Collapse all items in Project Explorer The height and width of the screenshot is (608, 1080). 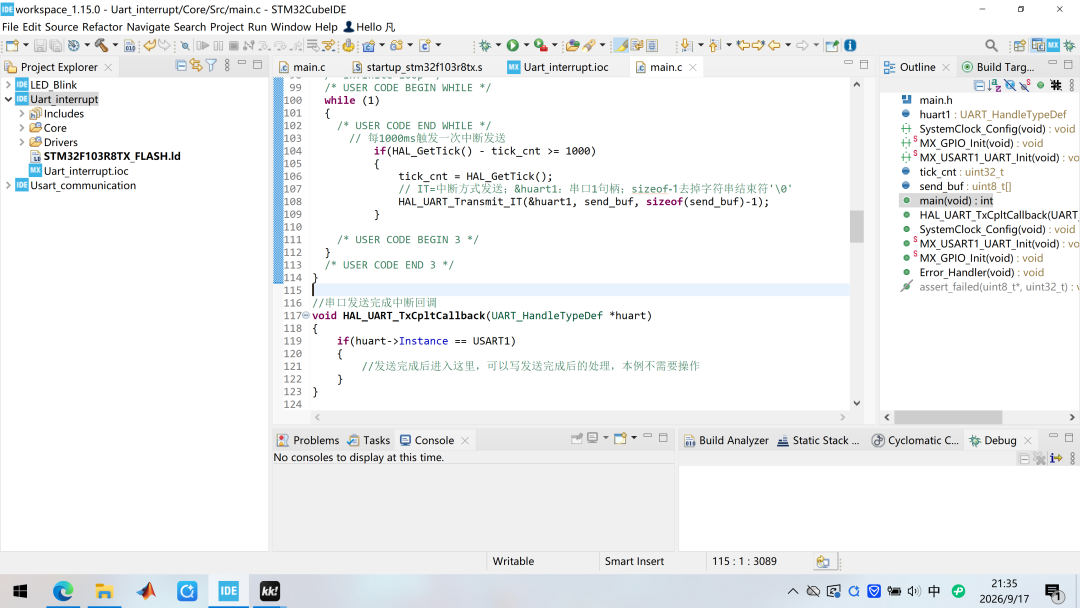coord(181,65)
